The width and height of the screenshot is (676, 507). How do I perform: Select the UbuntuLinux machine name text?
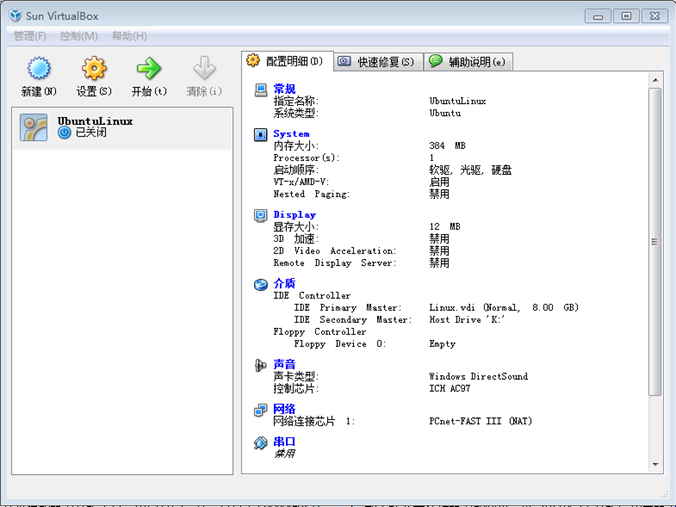coord(95,121)
